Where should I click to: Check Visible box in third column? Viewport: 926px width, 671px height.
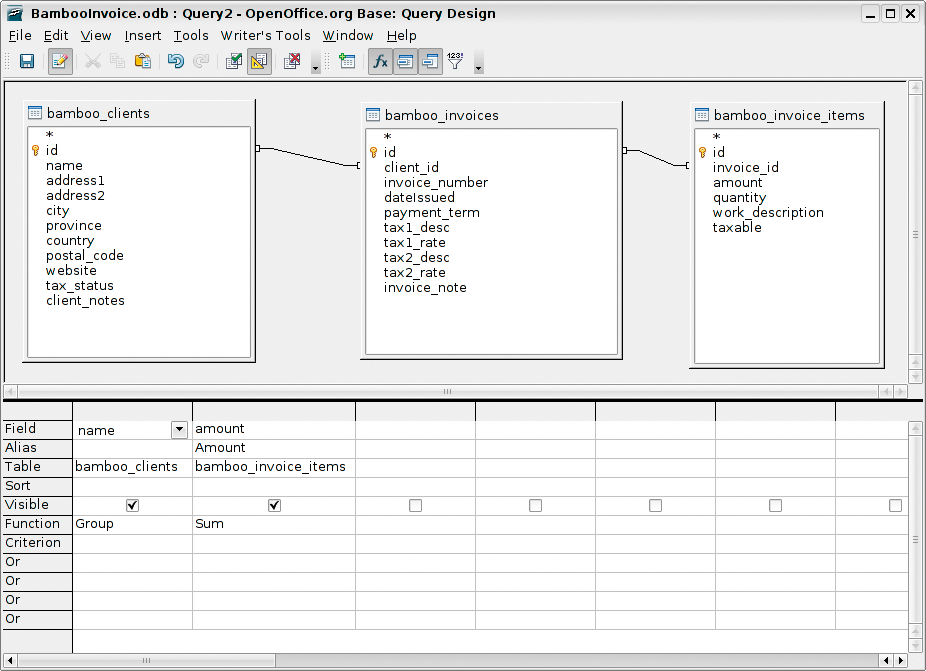[x=415, y=506]
